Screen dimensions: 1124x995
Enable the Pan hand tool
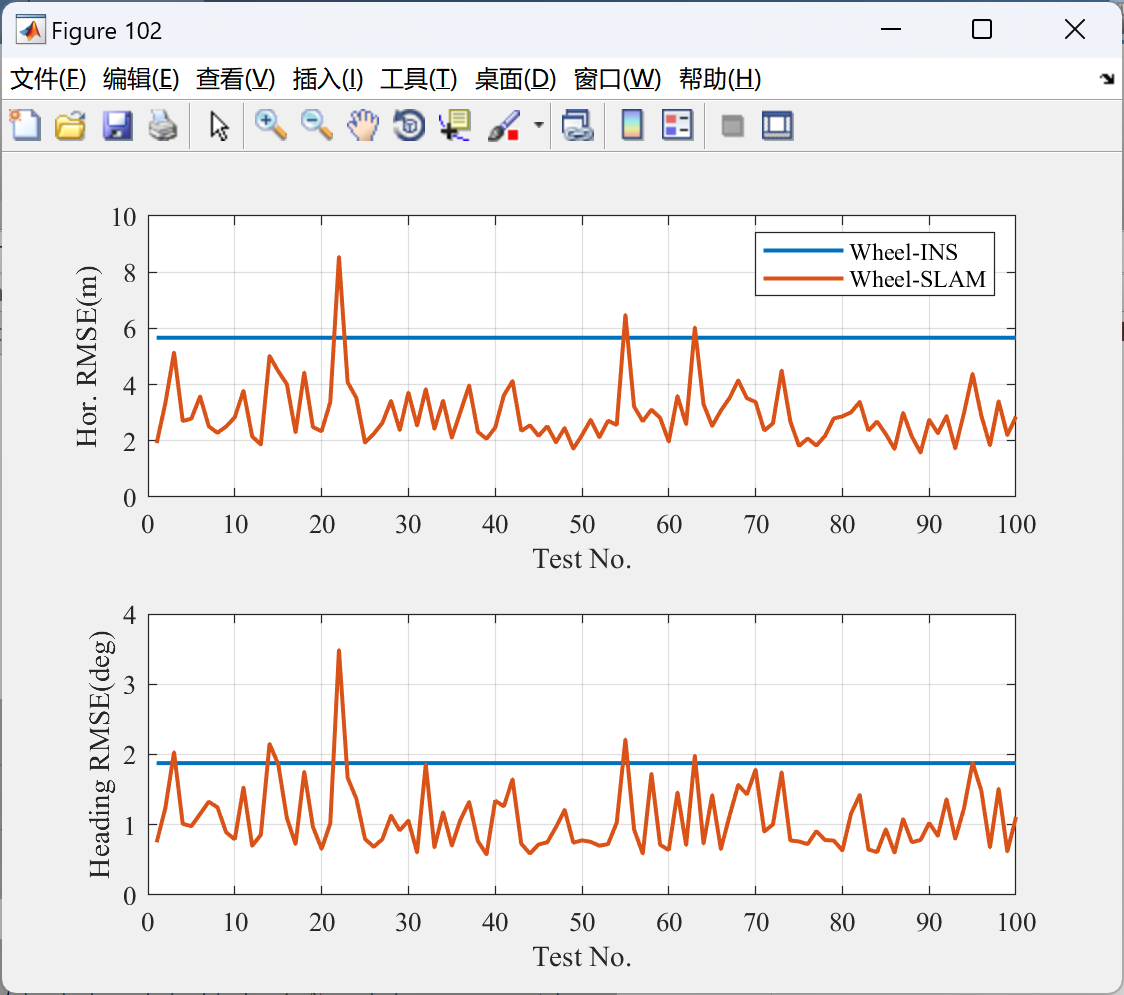coord(363,125)
